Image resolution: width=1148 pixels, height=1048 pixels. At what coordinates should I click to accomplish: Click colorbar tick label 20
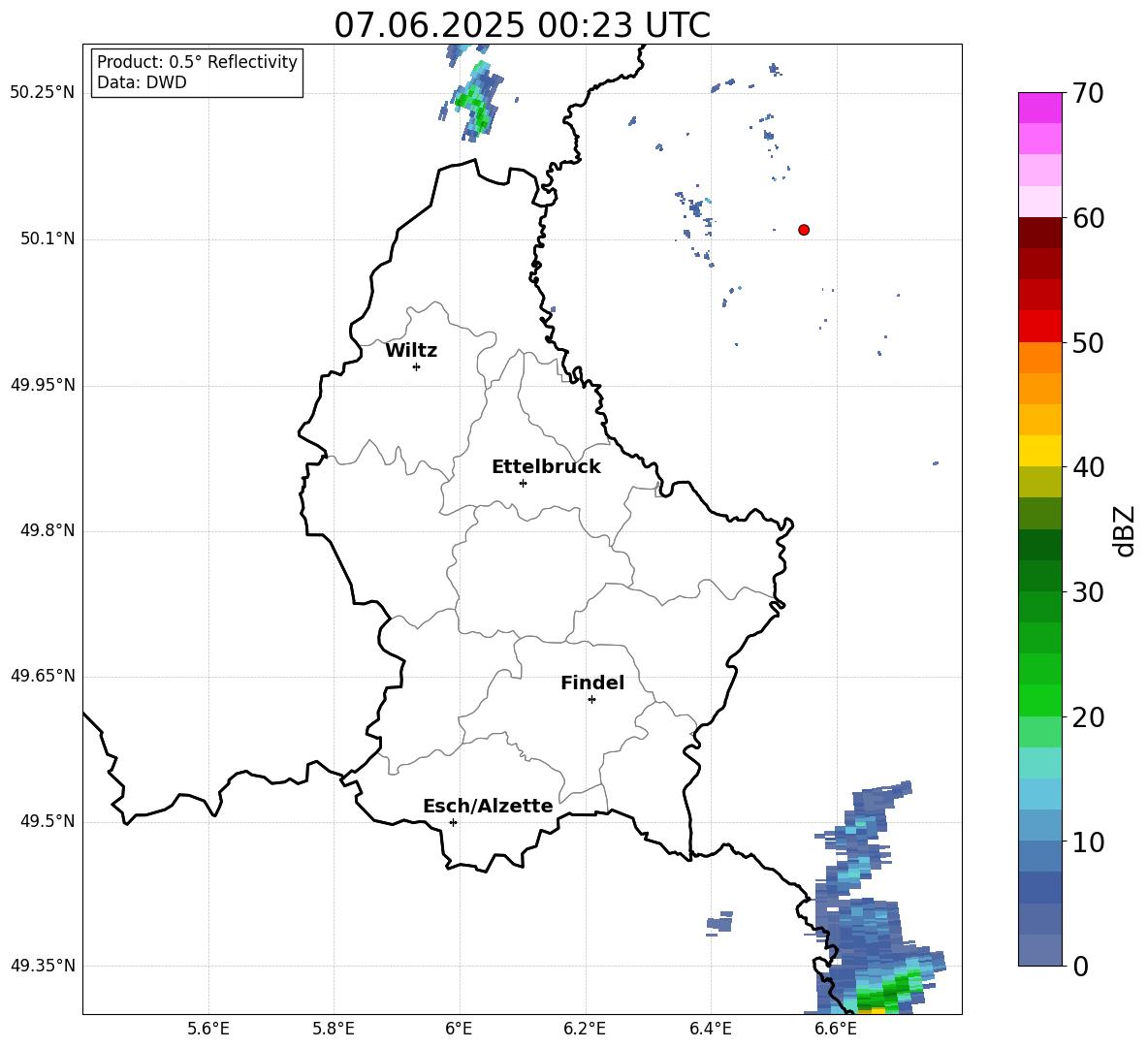1088,717
